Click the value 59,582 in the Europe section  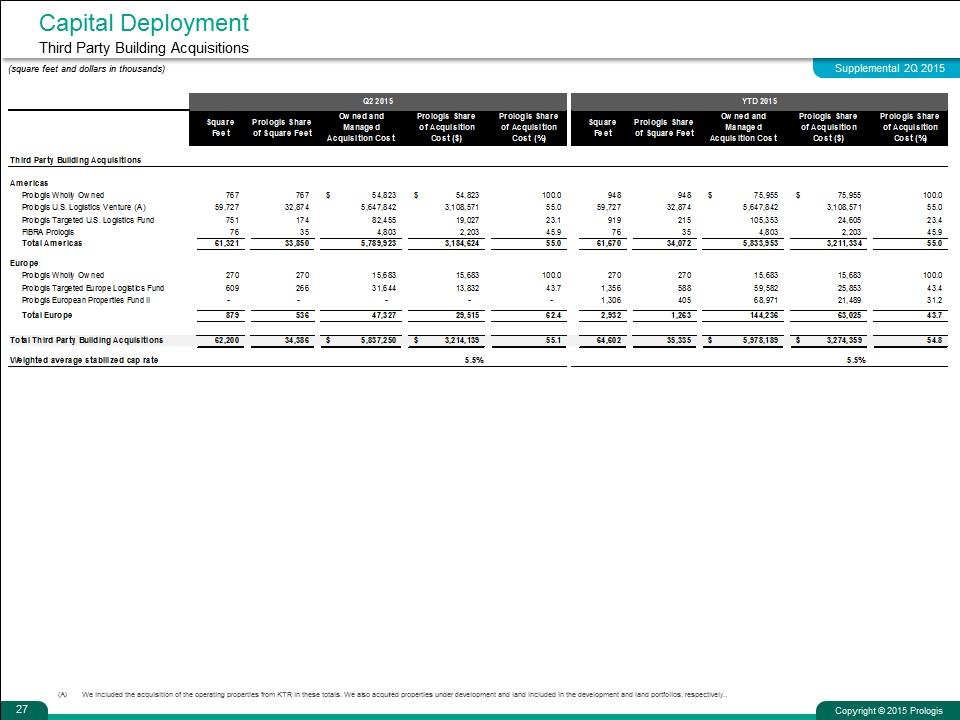point(765,288)
